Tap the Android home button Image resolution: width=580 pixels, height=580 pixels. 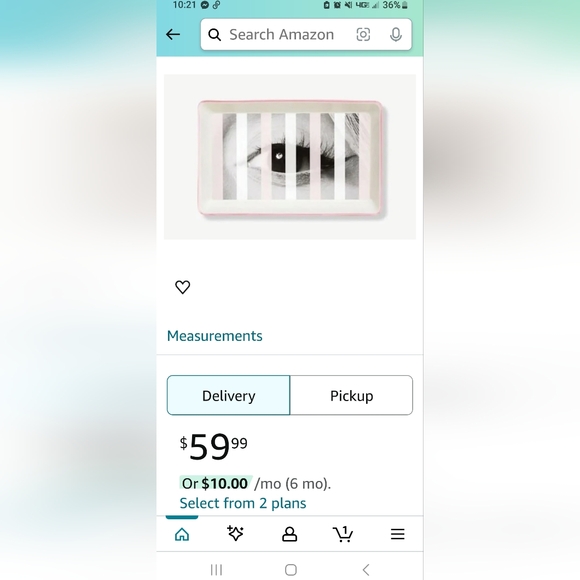click(x=291, y=570)
